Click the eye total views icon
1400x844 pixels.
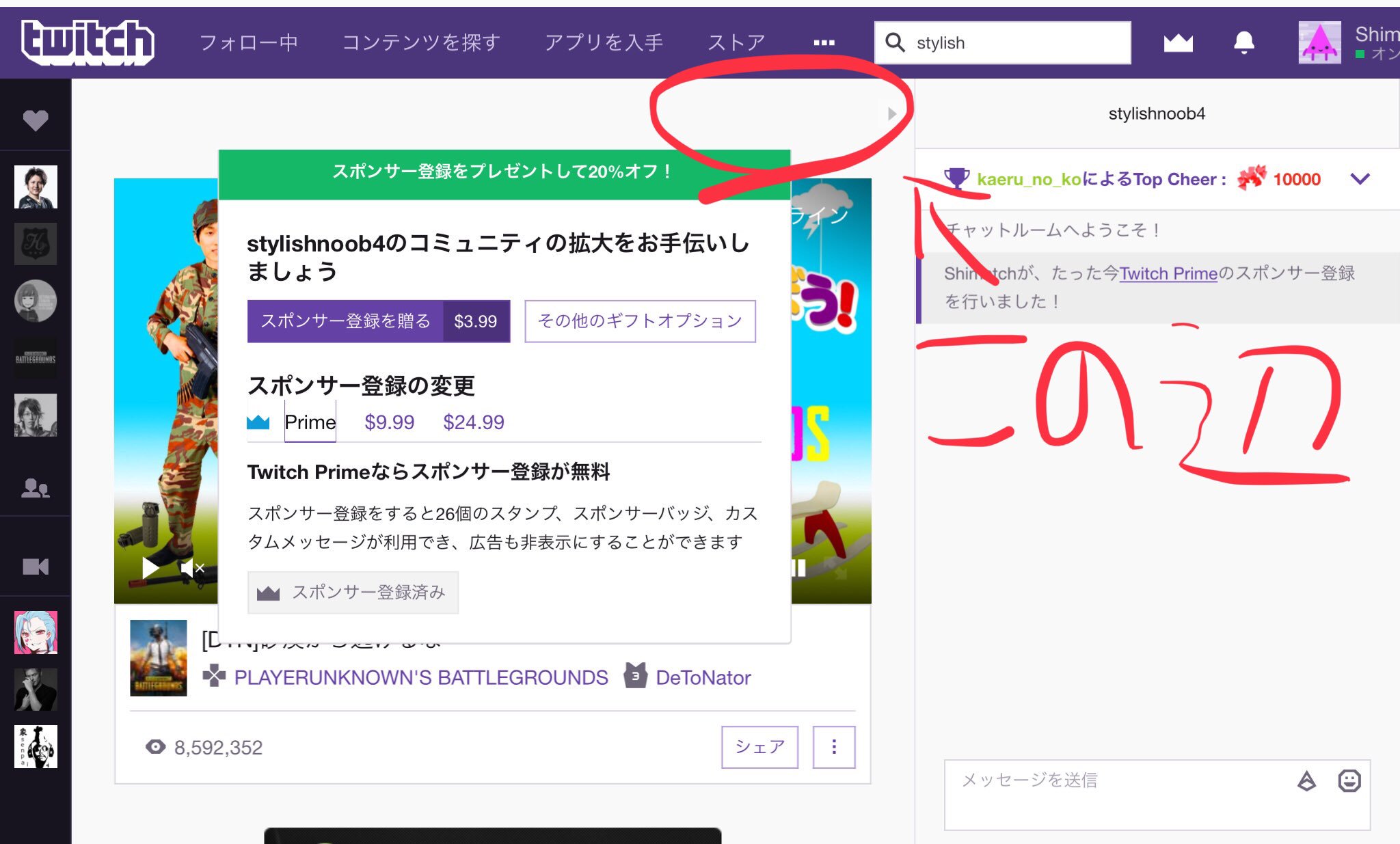(x=156, y=747)
